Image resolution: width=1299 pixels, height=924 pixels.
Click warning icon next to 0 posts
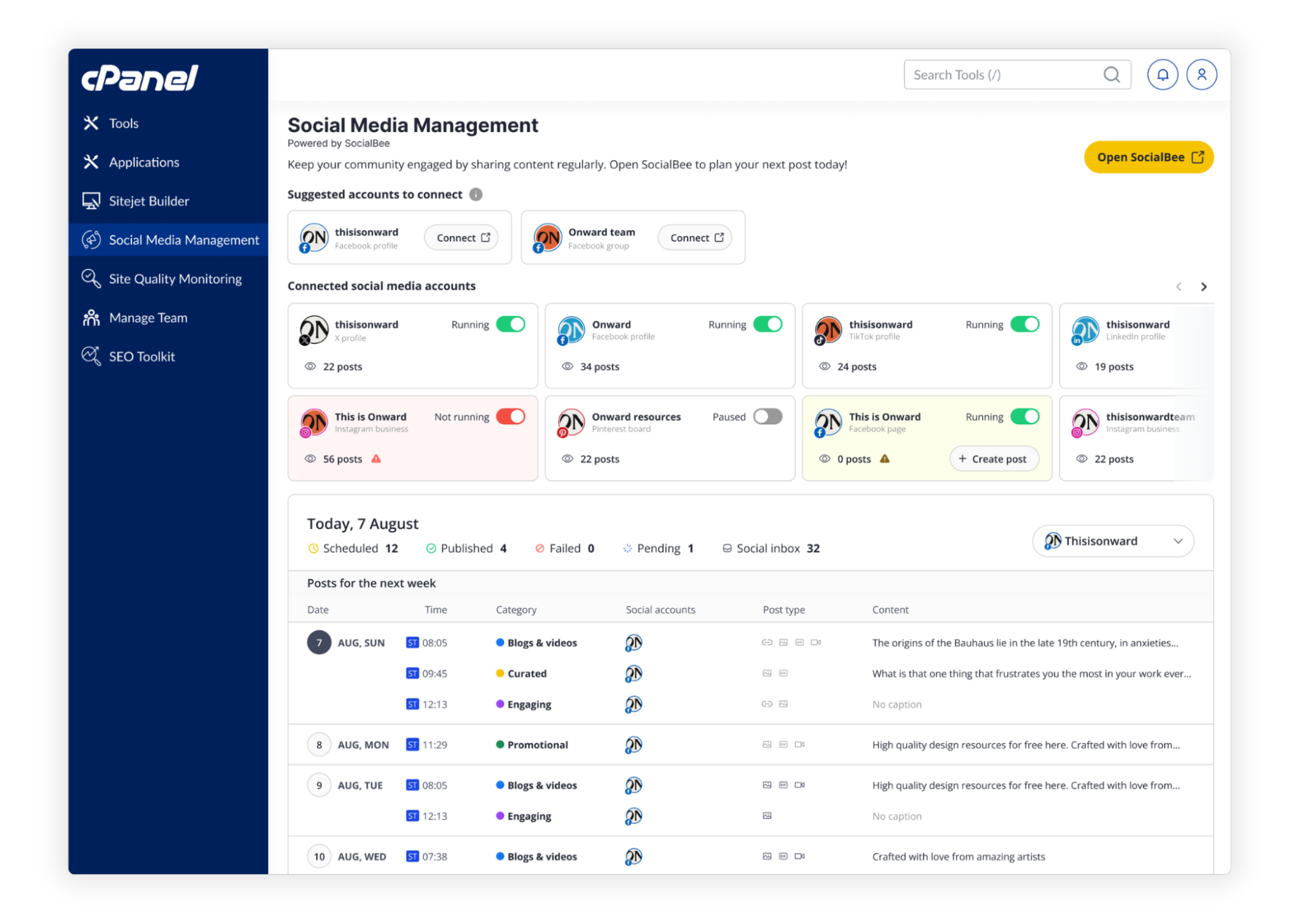tap(885, 459)
